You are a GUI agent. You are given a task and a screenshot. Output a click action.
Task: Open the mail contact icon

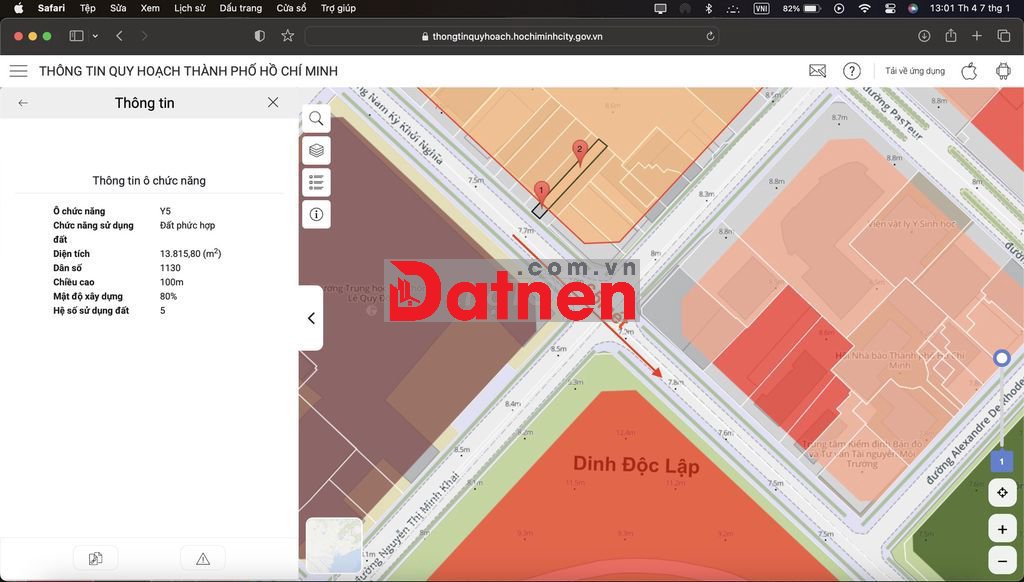tap(817, 71)
